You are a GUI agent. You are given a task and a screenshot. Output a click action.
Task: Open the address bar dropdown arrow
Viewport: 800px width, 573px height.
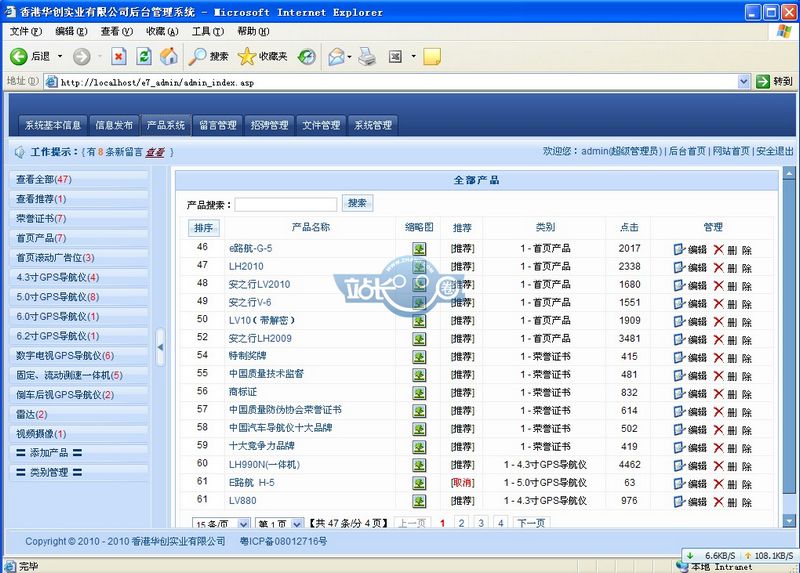(x=743, y=81)
